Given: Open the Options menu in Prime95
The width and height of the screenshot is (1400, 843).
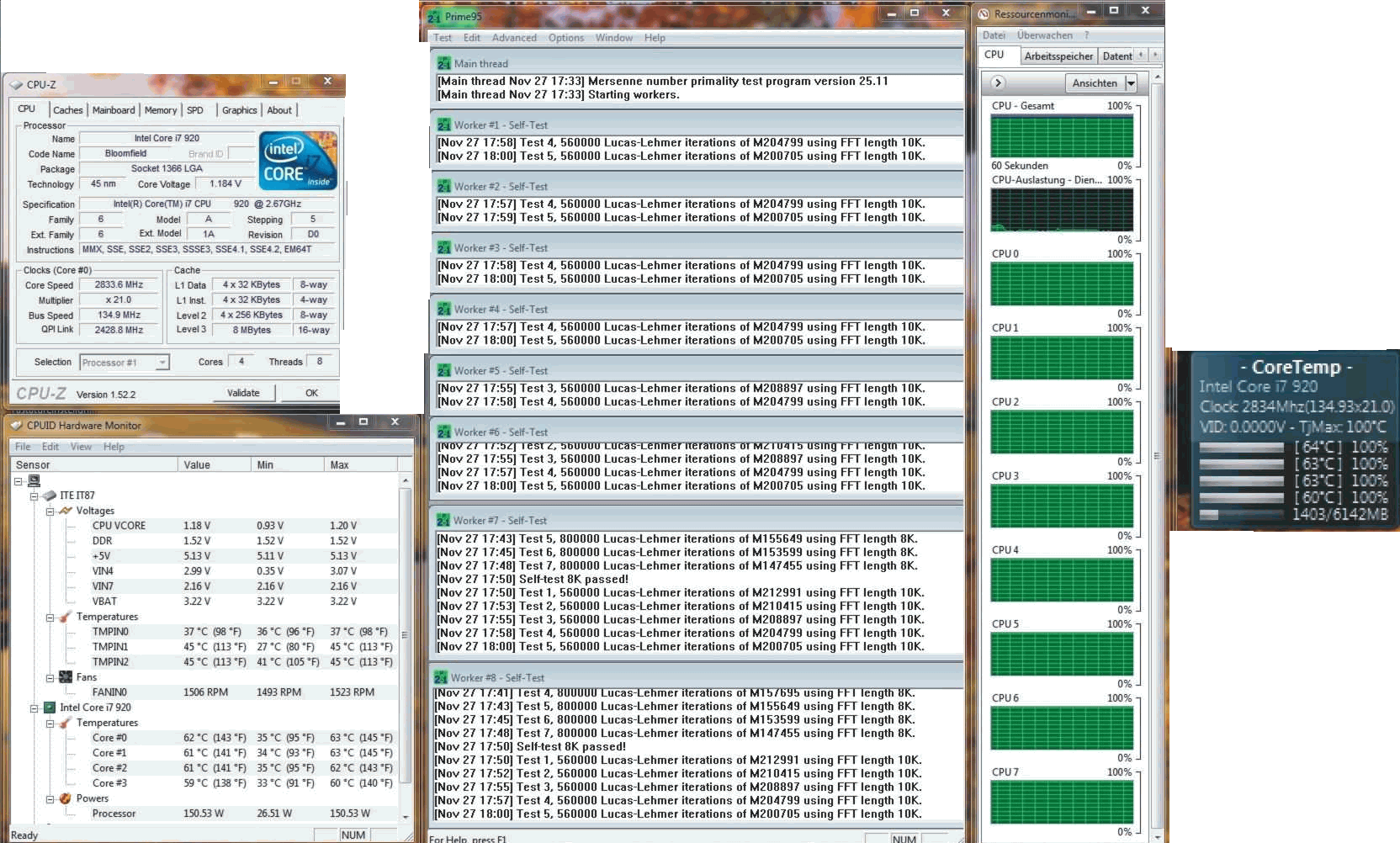Looking at the screenshot, I should 566,38.
